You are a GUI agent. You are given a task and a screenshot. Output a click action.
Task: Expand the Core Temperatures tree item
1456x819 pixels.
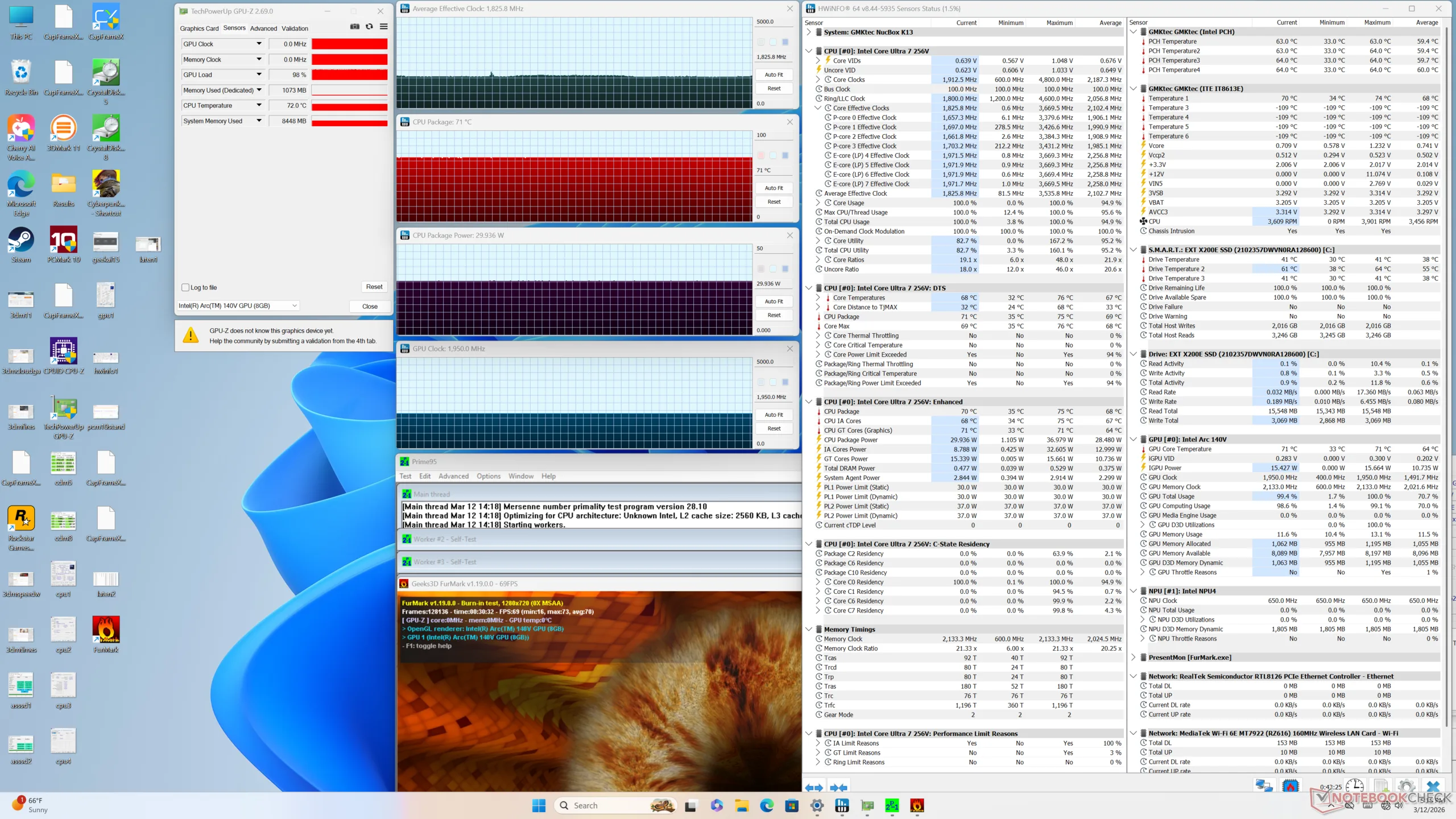click(x=818, y=297)
